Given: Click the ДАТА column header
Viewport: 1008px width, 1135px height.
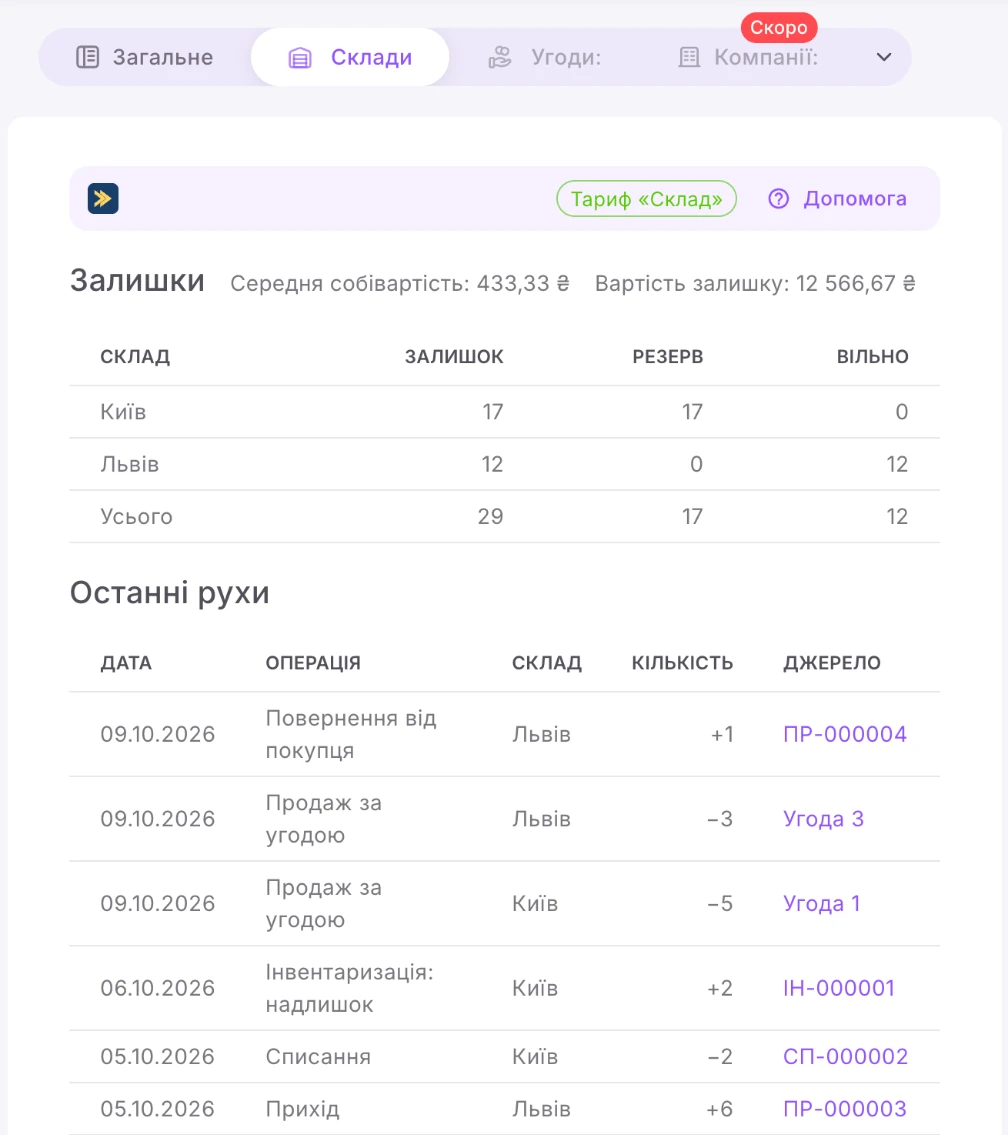Looking at the screenshot, I should coord(126,663).
